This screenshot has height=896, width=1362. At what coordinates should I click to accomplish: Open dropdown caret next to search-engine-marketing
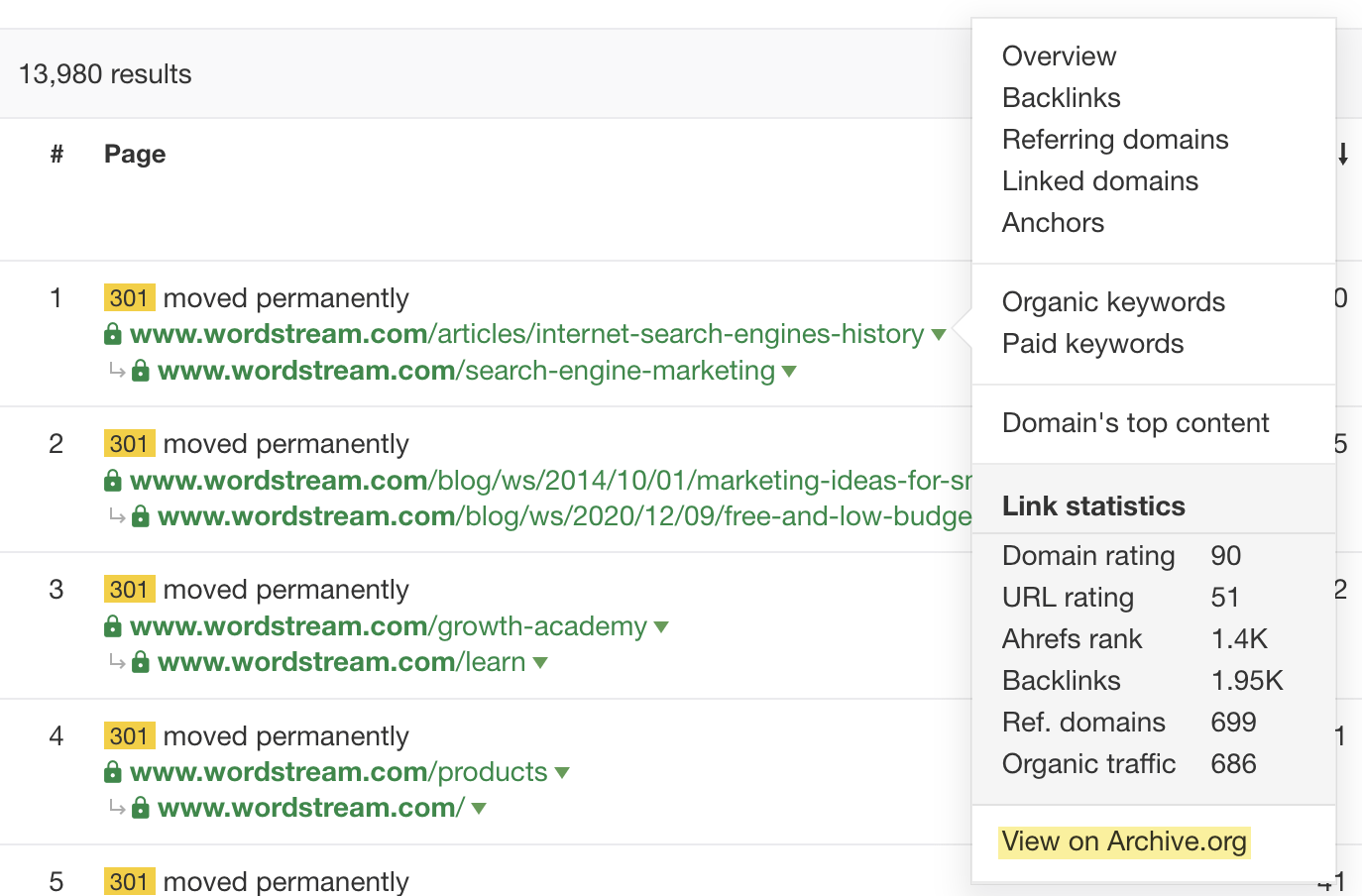coord(789,372)
